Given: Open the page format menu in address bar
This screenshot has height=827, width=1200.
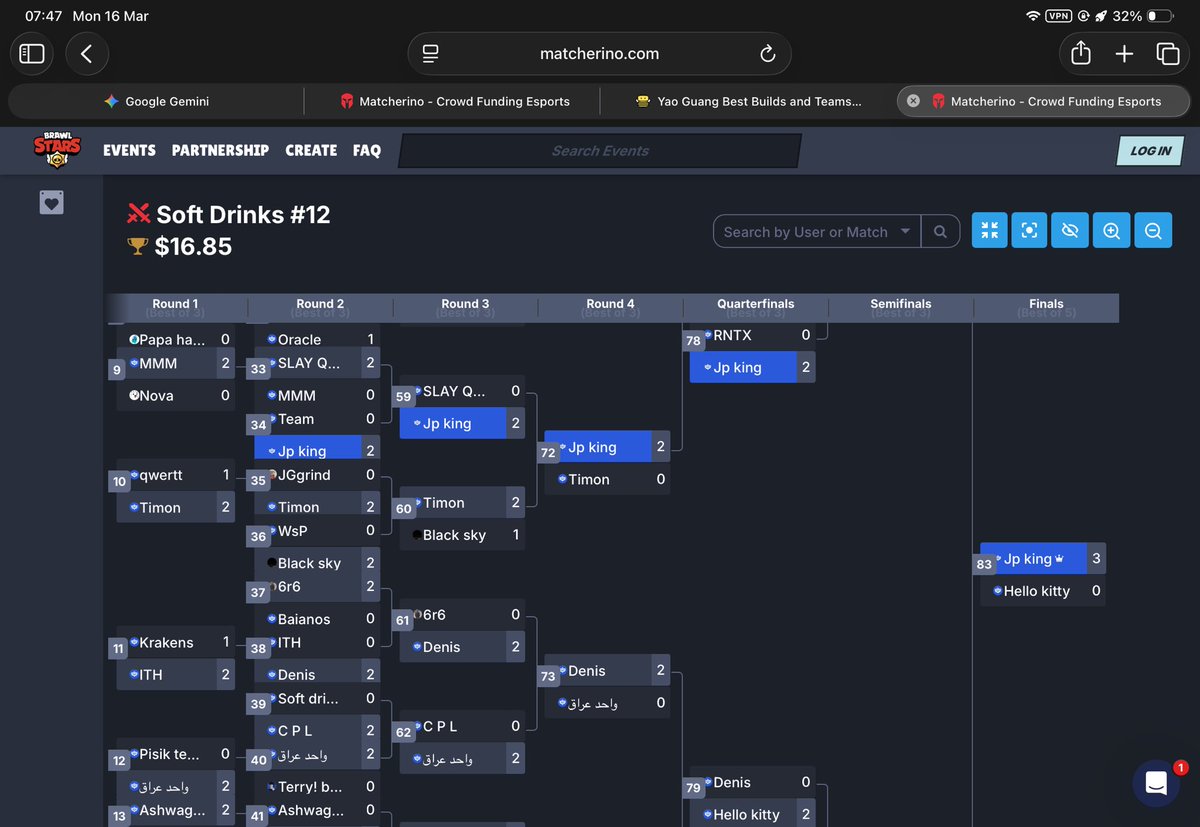Looking at the screenshot, I should (430, 54).
